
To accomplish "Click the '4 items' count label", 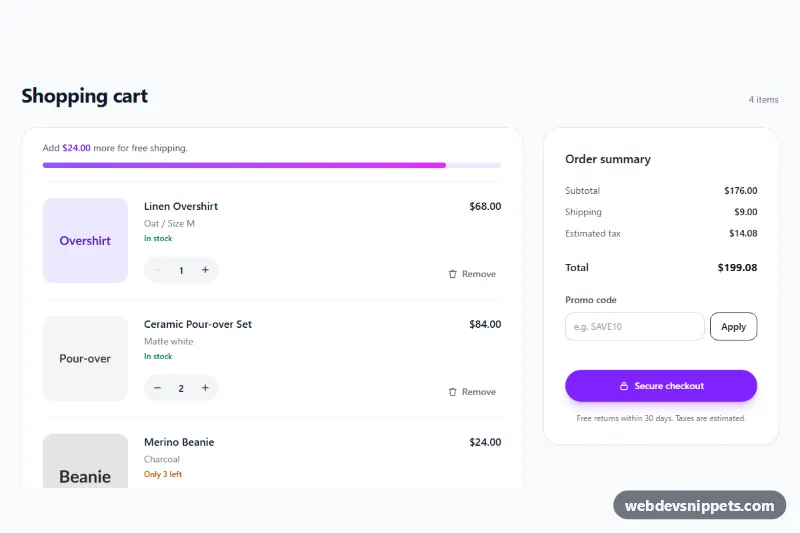I will coord(763,99).
